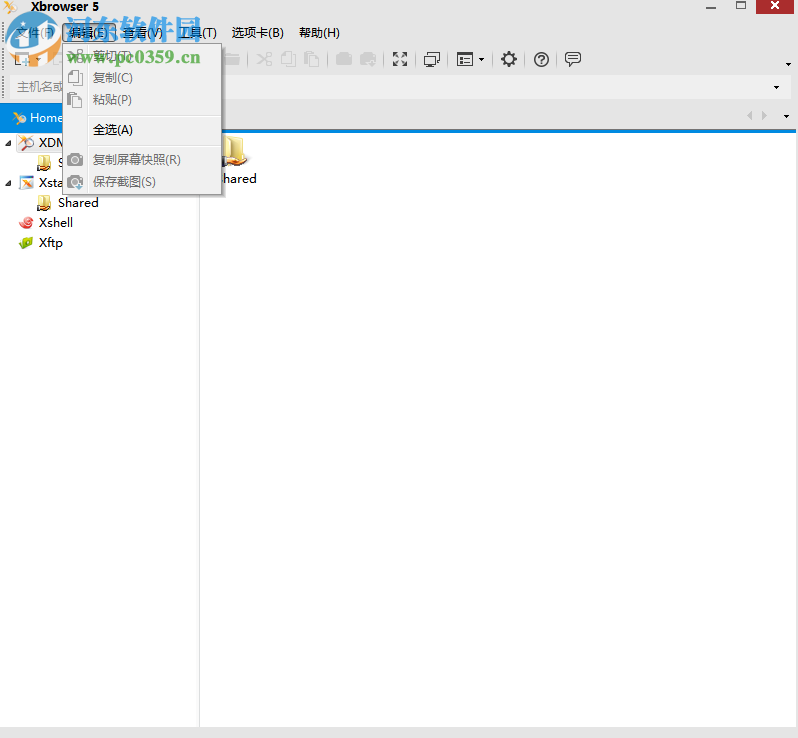Open the host address bar dropdown
This screenshot has height=738, width=798.
(x=776, y=88)
